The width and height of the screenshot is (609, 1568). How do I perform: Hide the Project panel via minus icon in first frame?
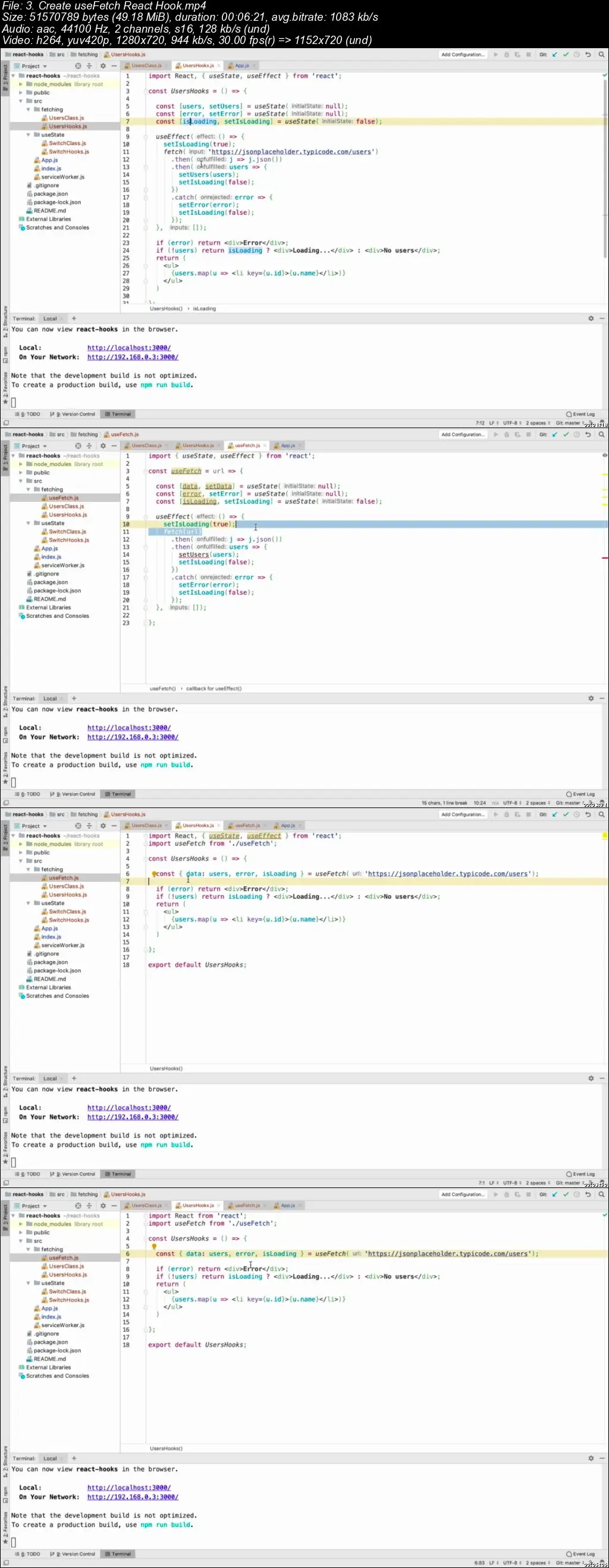[114, 67]
